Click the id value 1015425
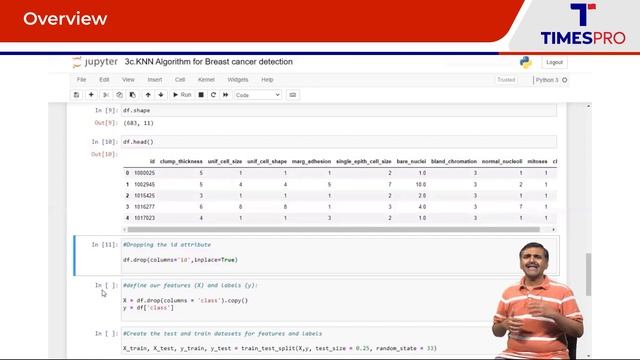Screen dimensions: 640x360 tap(144, 196)
